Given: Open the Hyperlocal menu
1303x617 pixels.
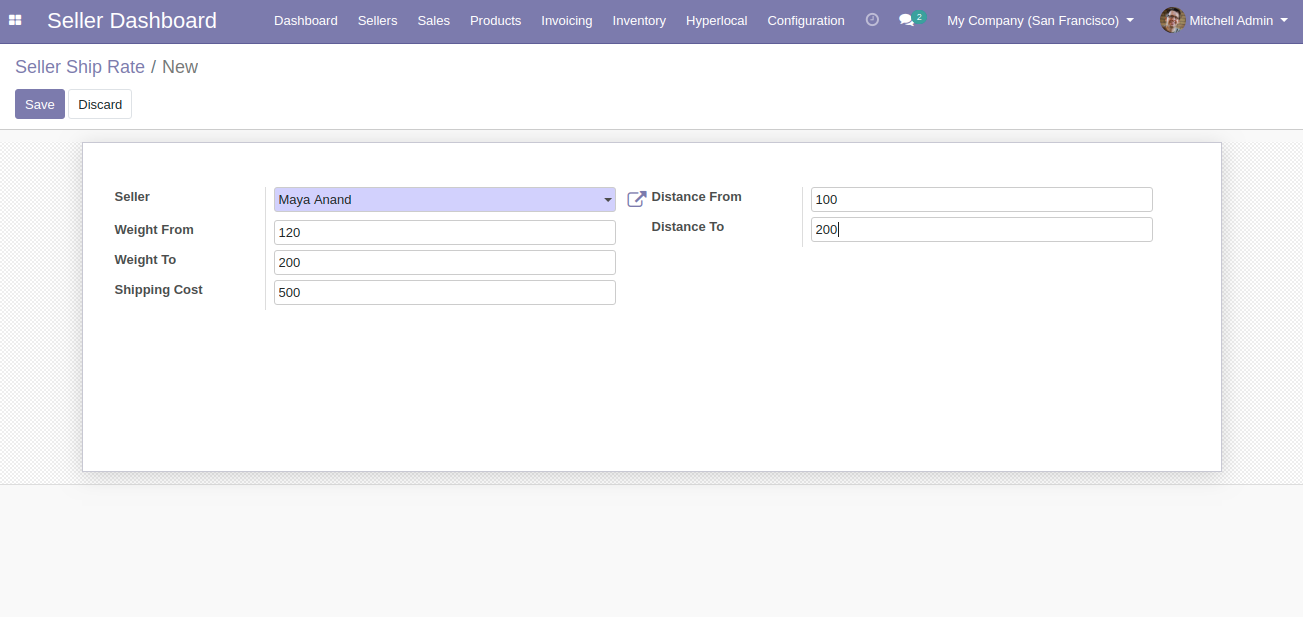Looking at the screenshot, I should point(716,20).
